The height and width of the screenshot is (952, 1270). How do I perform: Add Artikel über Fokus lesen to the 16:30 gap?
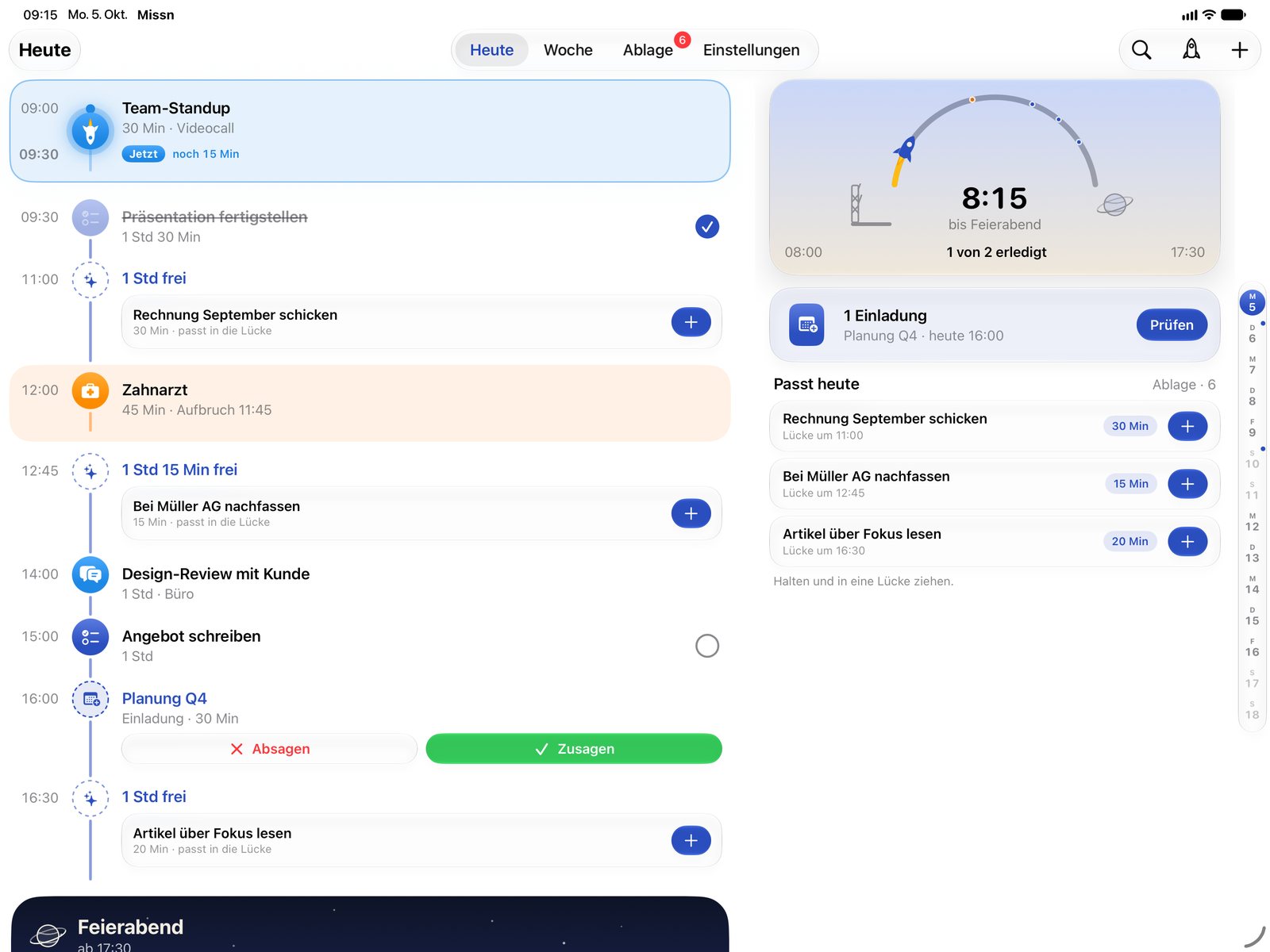click(691, 840)
